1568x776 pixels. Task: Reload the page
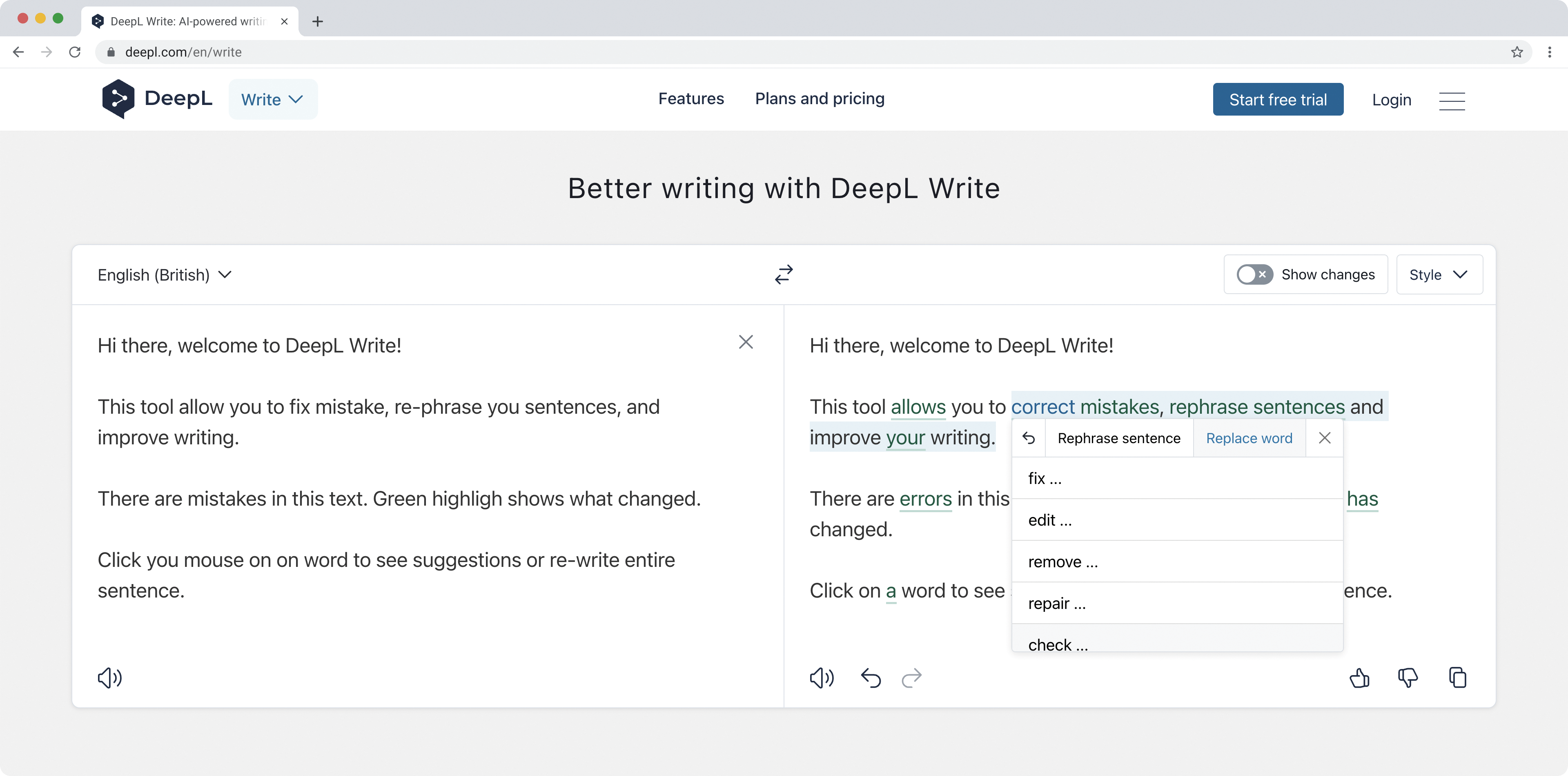click(75, 52)
